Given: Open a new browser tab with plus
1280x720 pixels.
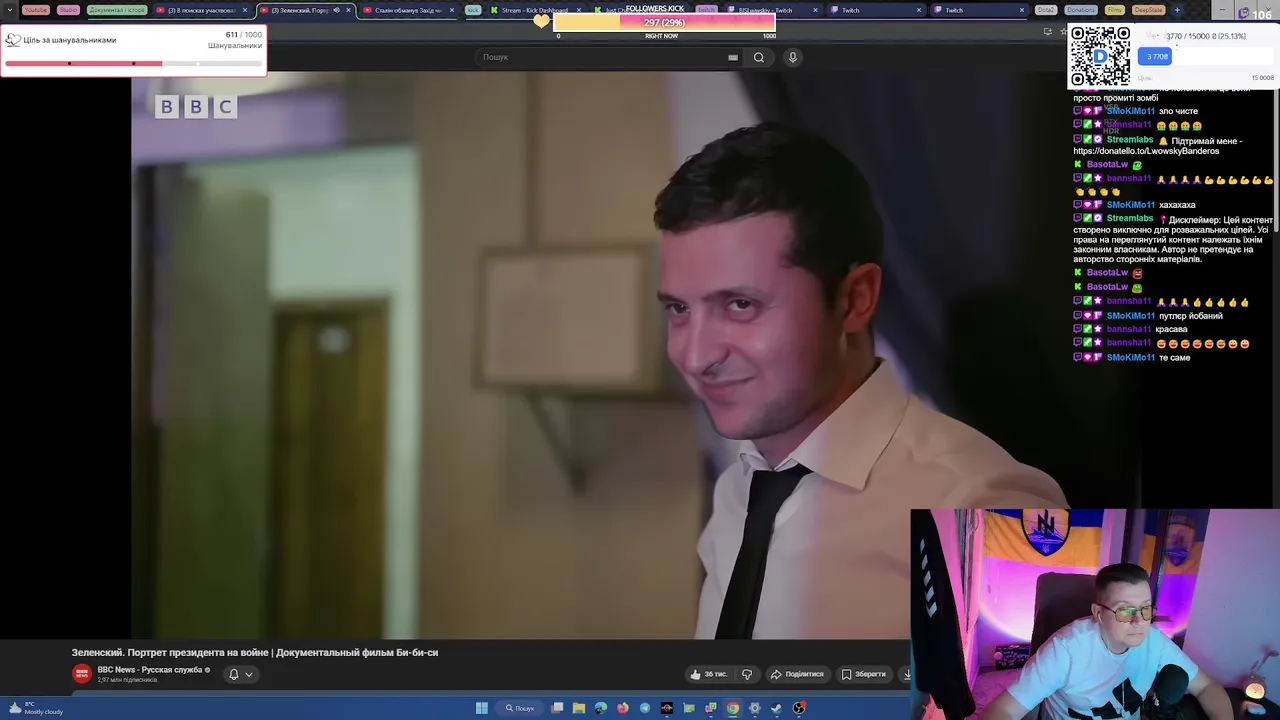Looking at the screenshot, I should [1177, 10].
